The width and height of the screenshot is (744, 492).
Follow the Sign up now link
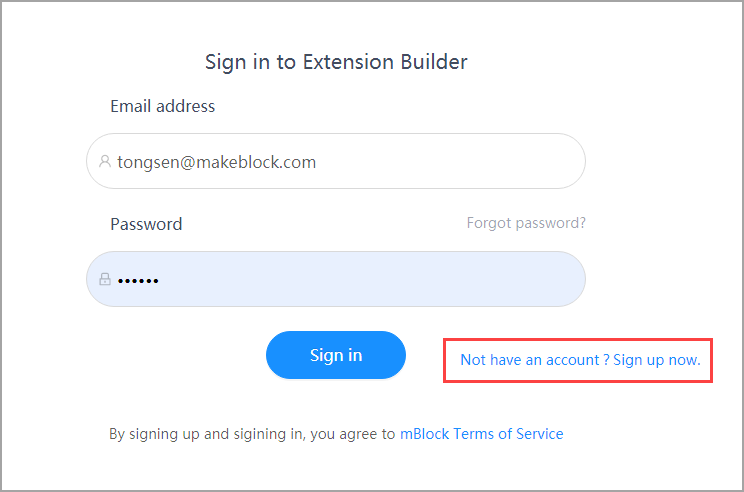(657, 360)
